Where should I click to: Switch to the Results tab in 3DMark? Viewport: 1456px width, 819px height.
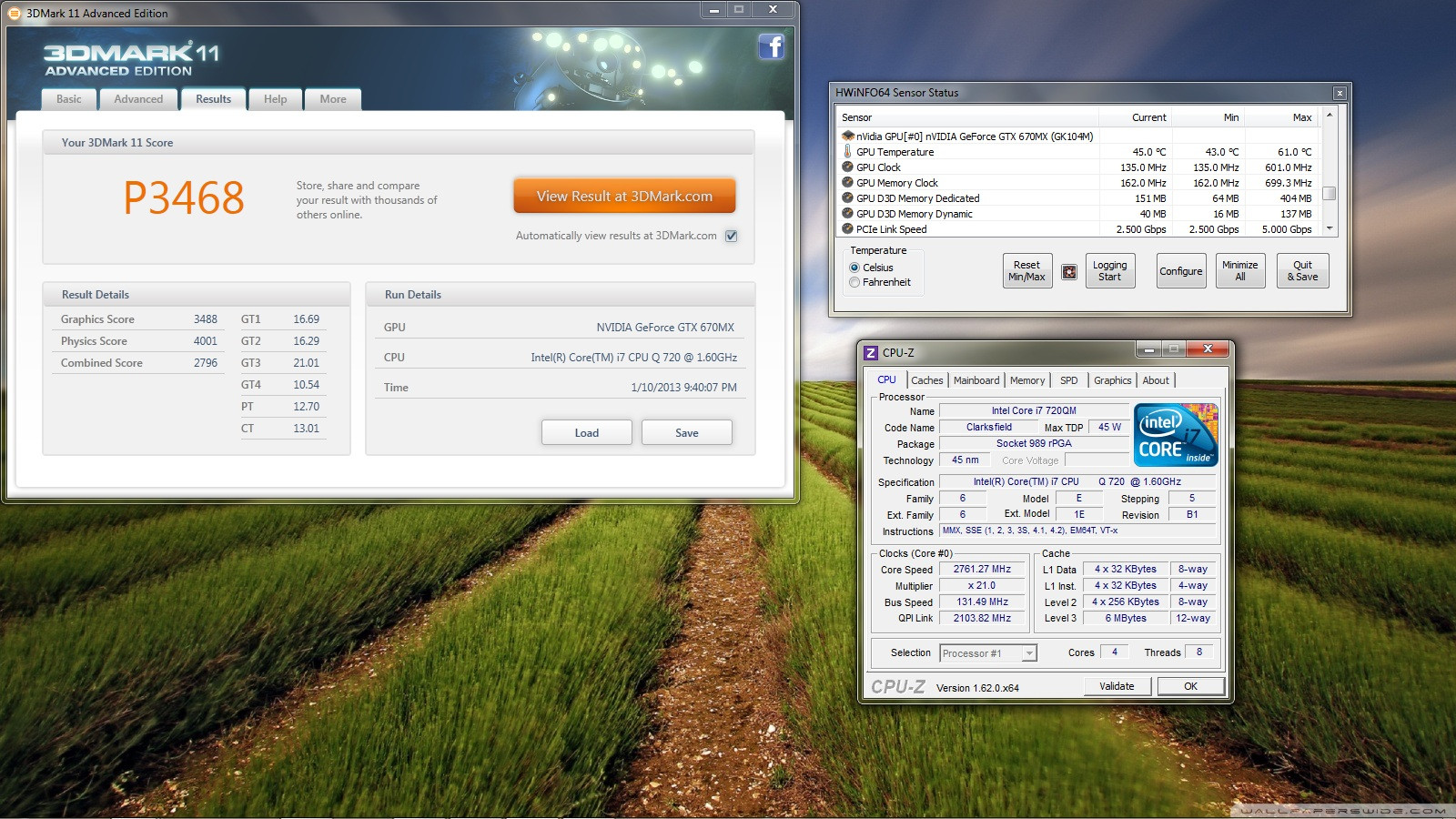214,99
